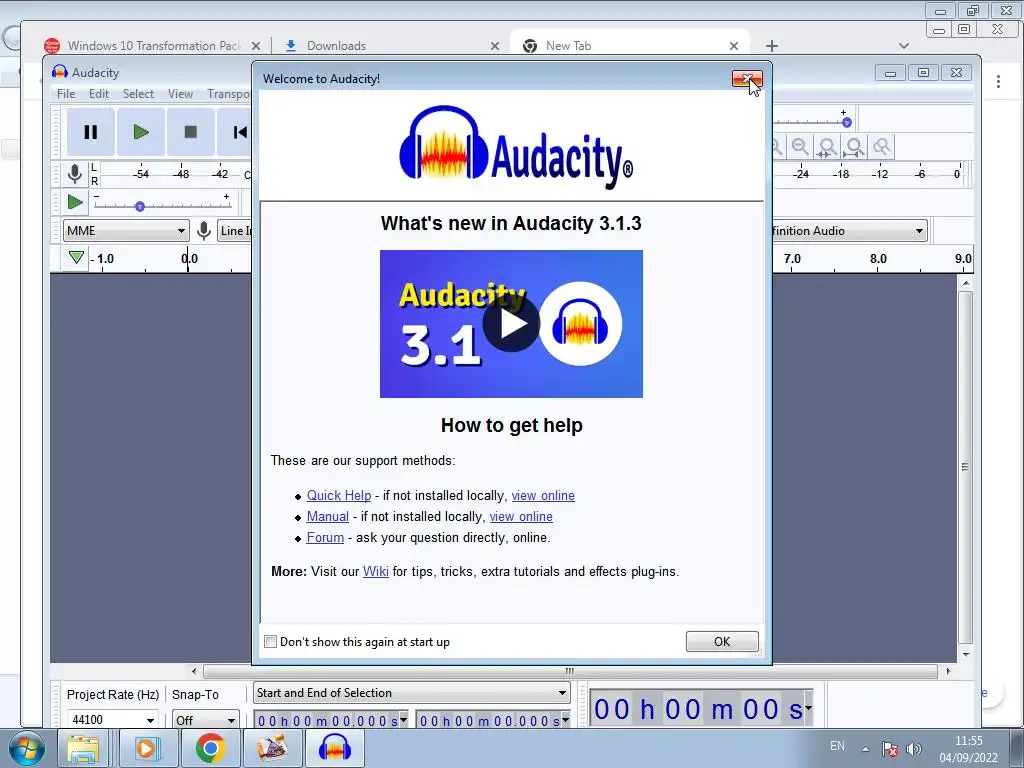Open the Wiki link
Screen dimensions: 1024x768
pos(376,571)
